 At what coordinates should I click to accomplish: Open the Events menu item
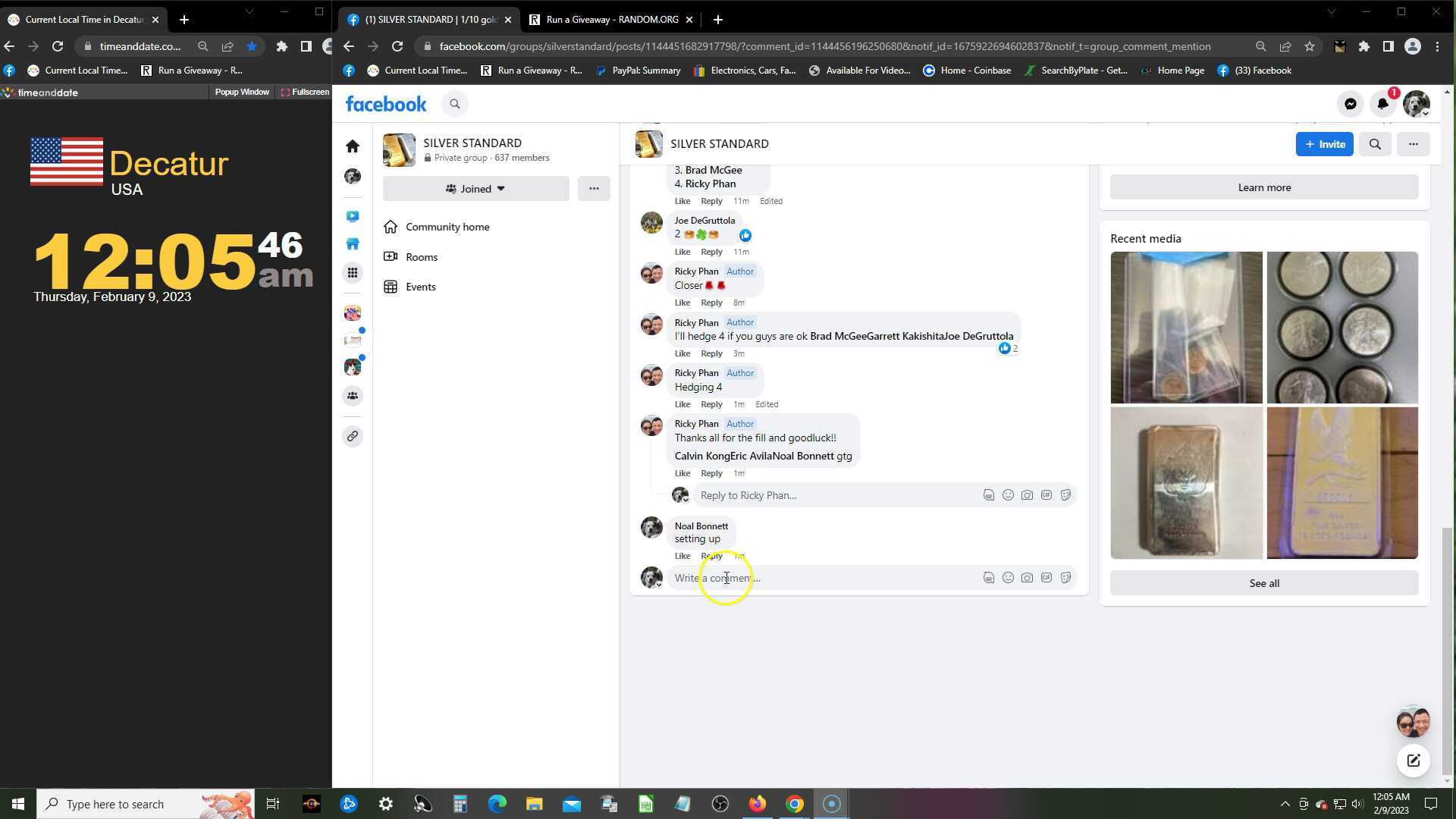coord(420,287)
